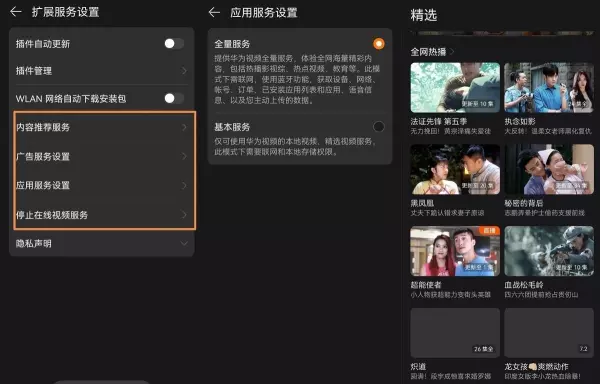Go back from 扩展服务设置 screen
600x384 pixels.
16,12
